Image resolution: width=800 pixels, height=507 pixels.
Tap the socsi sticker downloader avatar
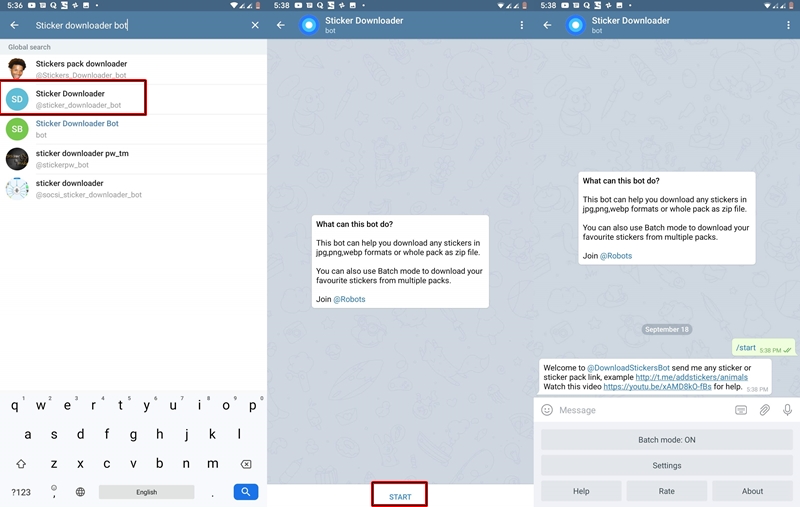[x=17, y=189]
